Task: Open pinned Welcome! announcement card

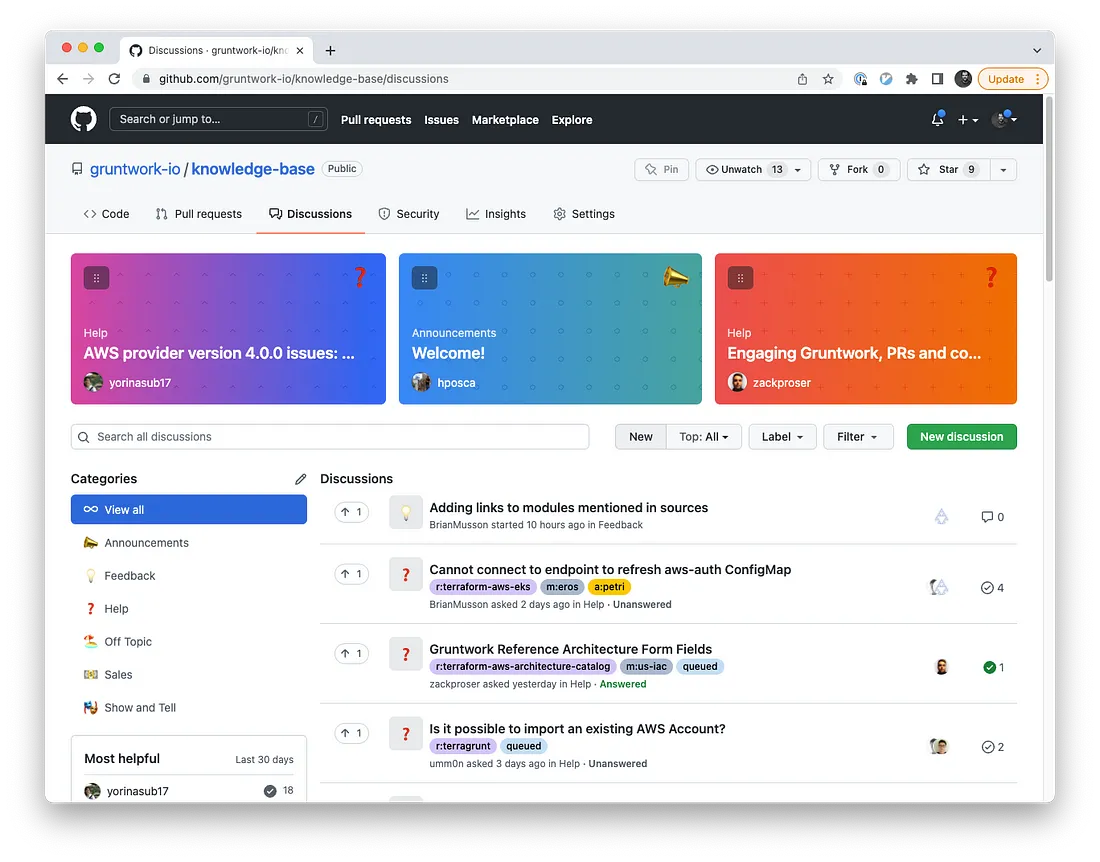Action: click(x=550, y=328)
